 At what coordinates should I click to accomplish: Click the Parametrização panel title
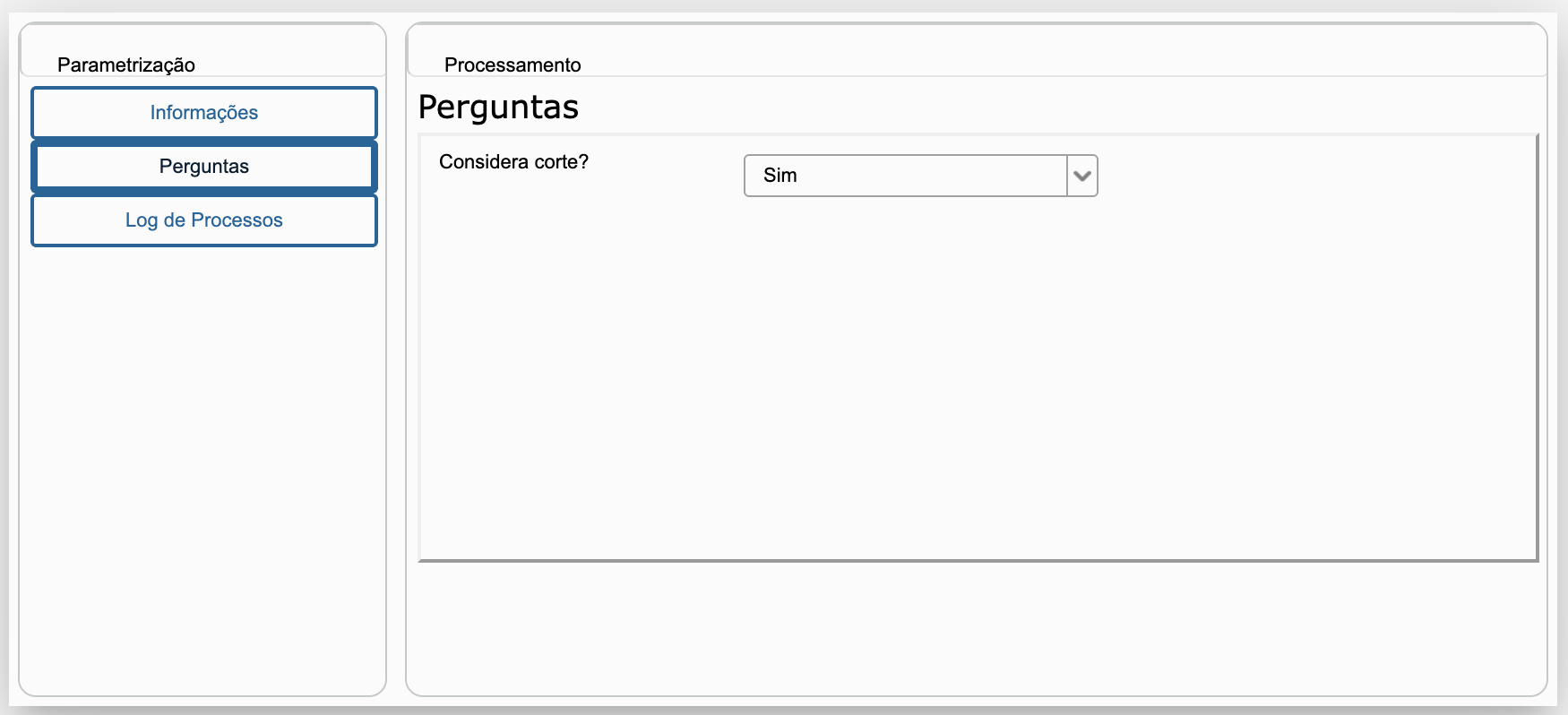126,65
